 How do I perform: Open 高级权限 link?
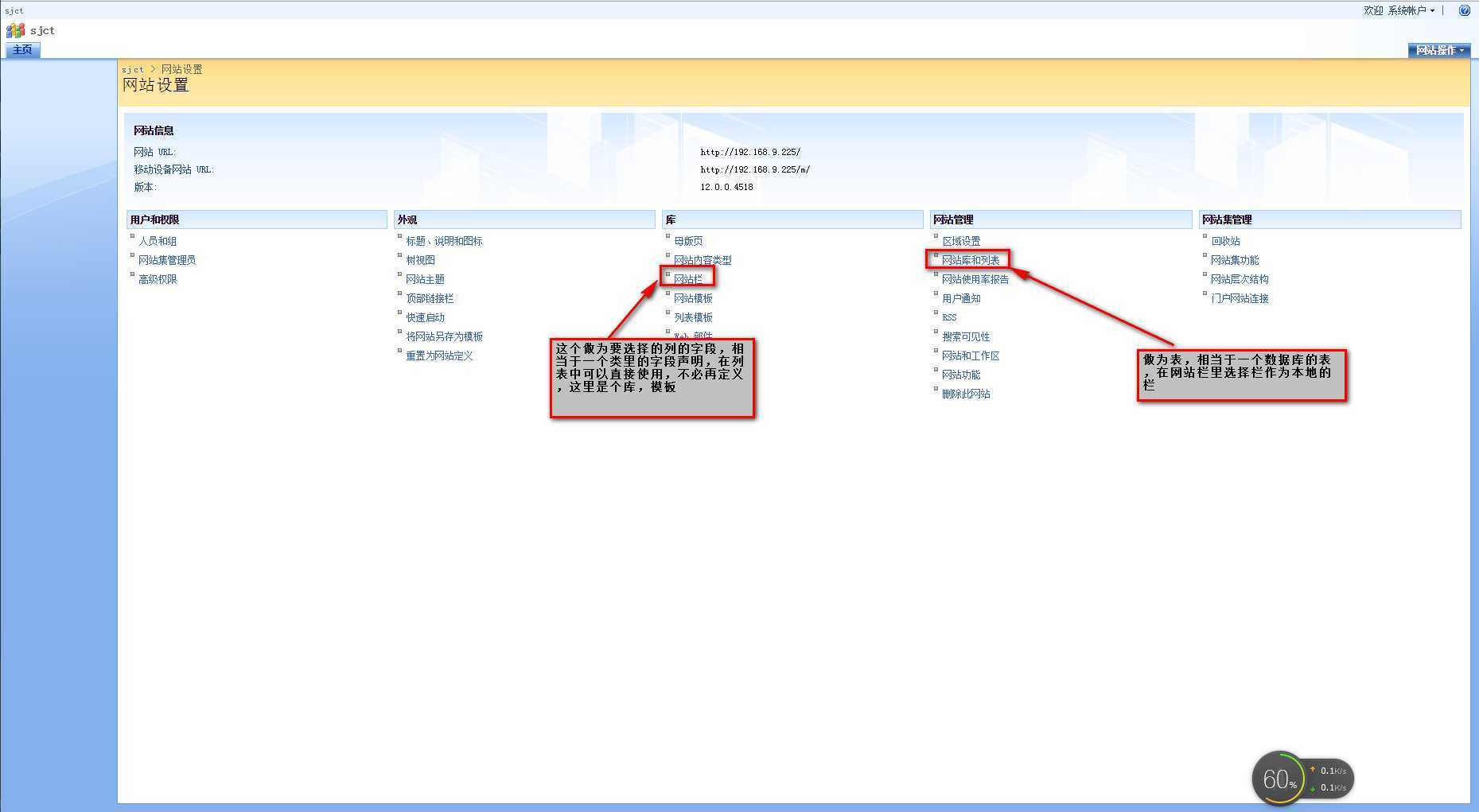pos(158,279)
